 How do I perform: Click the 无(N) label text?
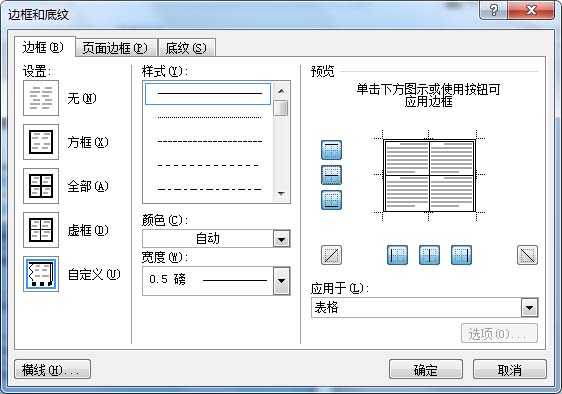[82, 98]
